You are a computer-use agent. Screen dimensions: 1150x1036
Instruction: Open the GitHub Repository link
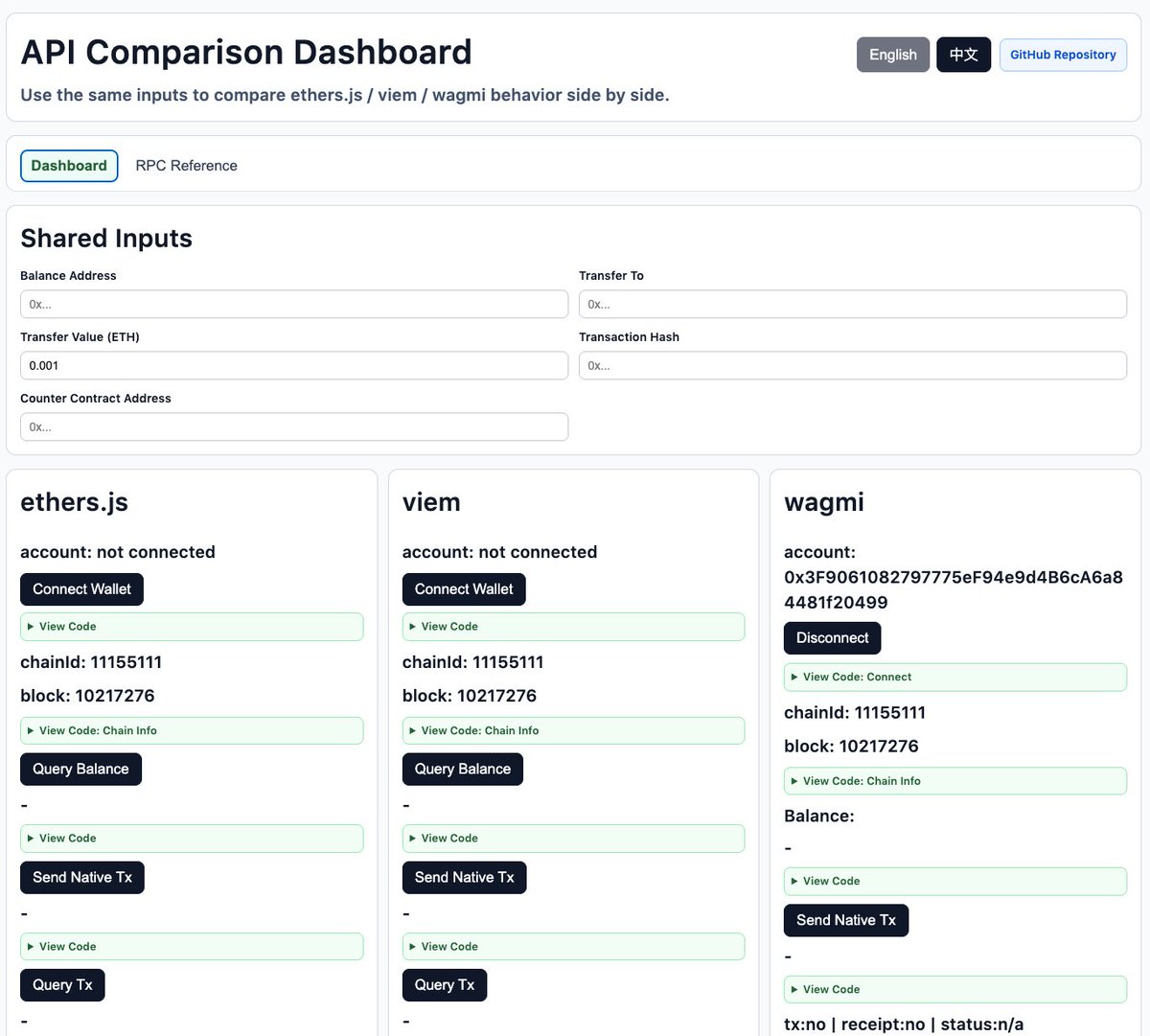tap(1063, 55)
